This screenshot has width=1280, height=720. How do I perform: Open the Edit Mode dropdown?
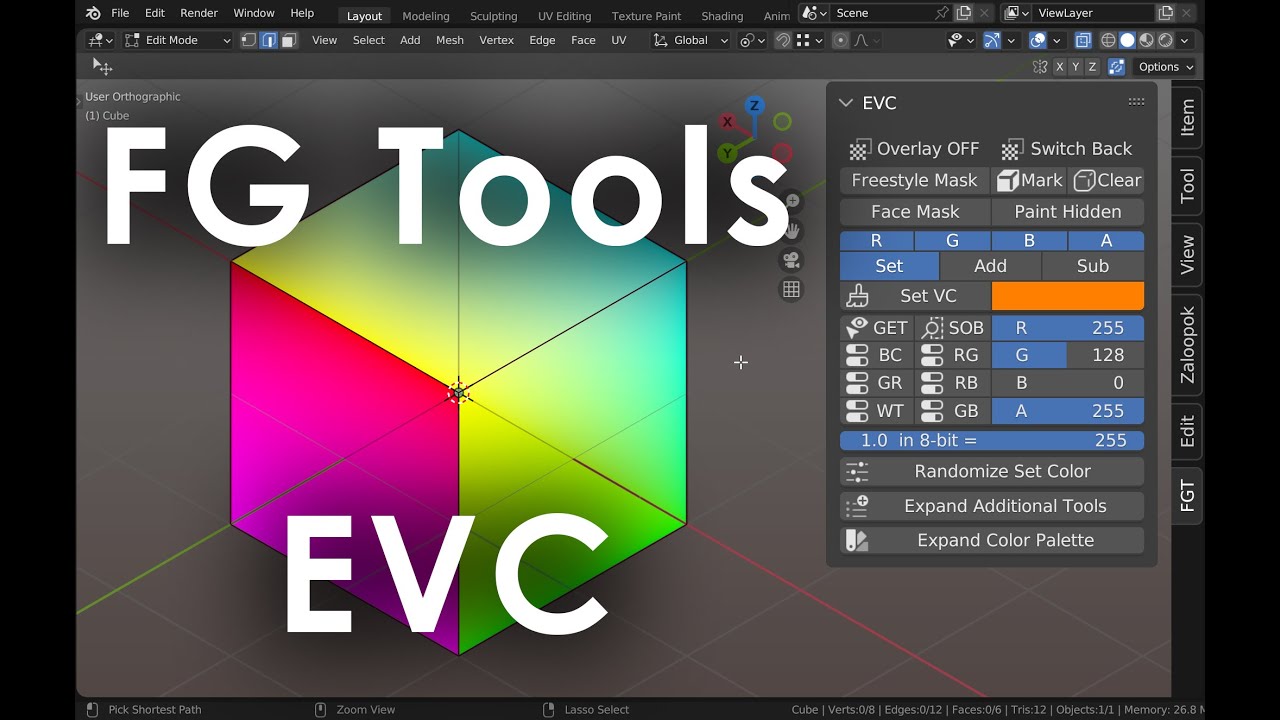pyautogui.click(x=178, y=40)
